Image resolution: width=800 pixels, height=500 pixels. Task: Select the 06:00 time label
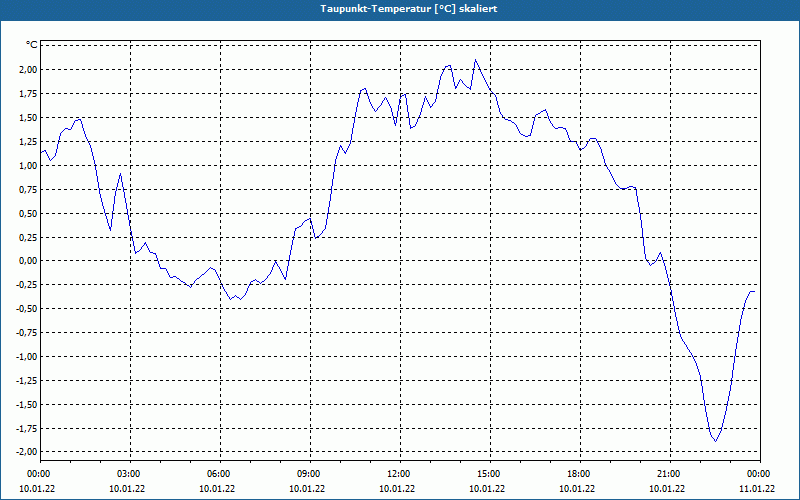[x=217, y=474]
